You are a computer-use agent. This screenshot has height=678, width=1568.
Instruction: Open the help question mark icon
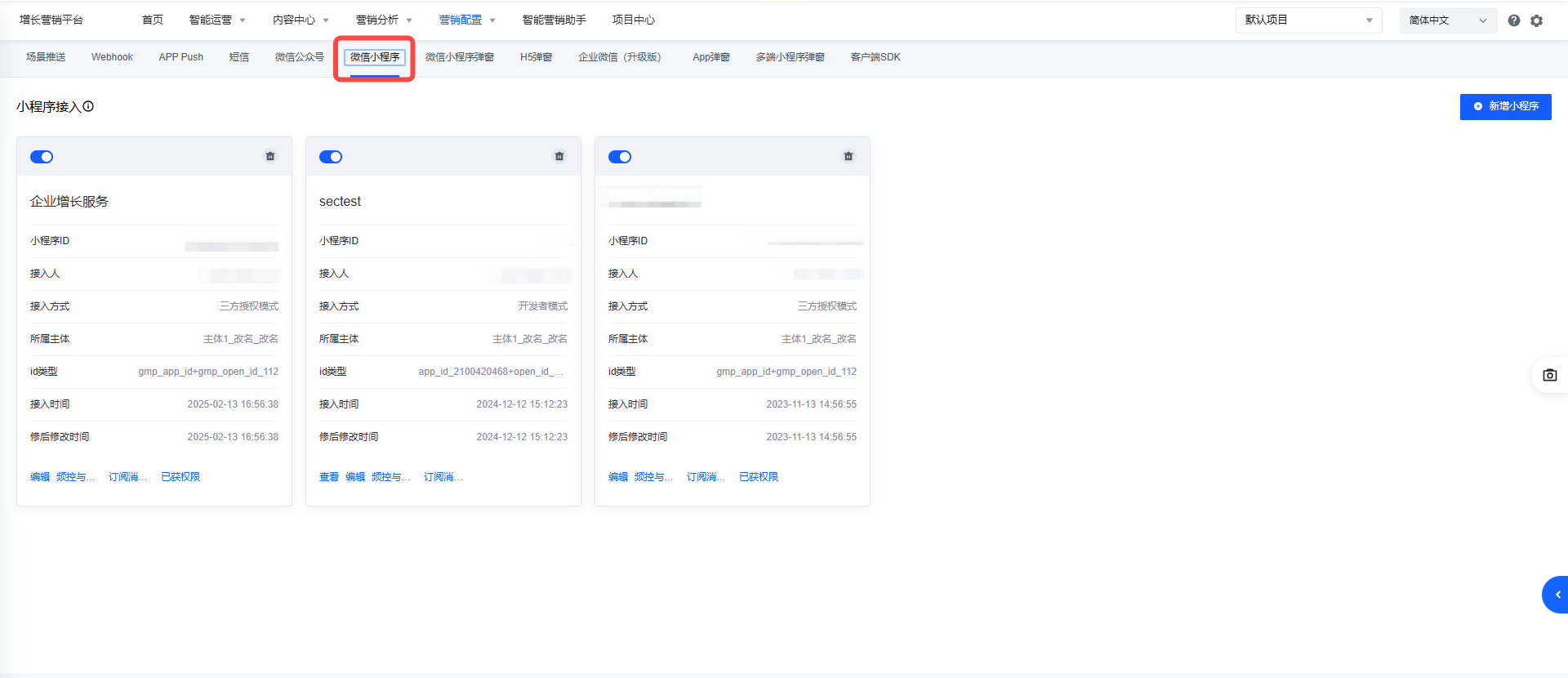tap(1514, 20)
